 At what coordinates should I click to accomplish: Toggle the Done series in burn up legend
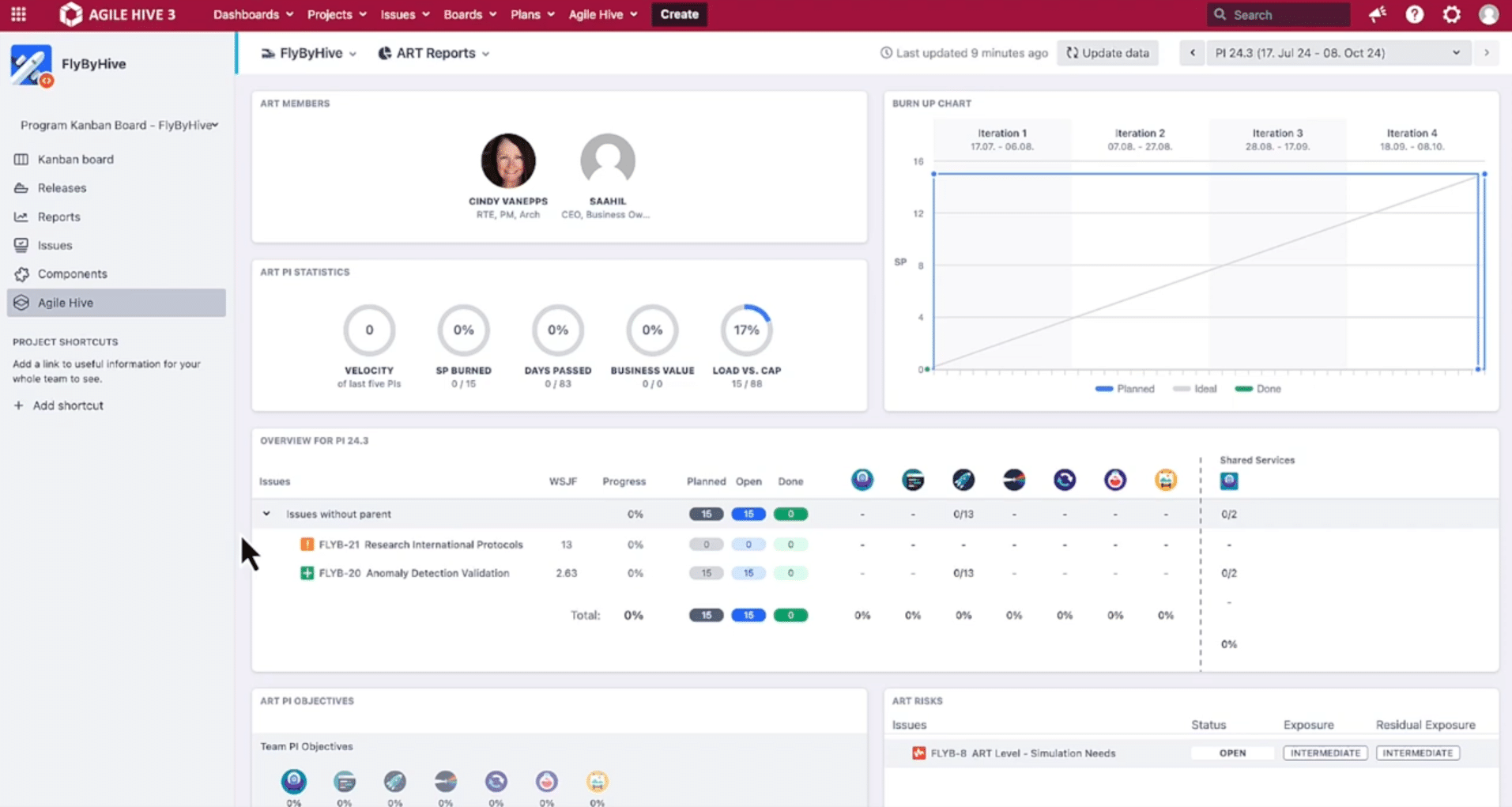point(1258,389)
